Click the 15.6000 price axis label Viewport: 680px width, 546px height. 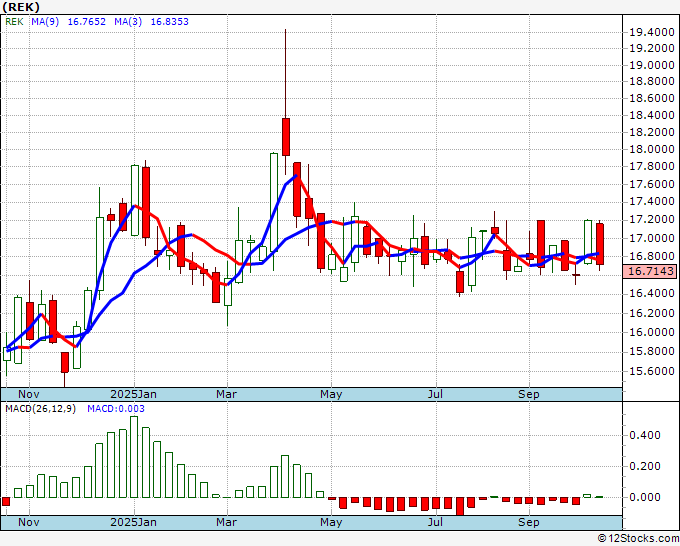point(650,371)
